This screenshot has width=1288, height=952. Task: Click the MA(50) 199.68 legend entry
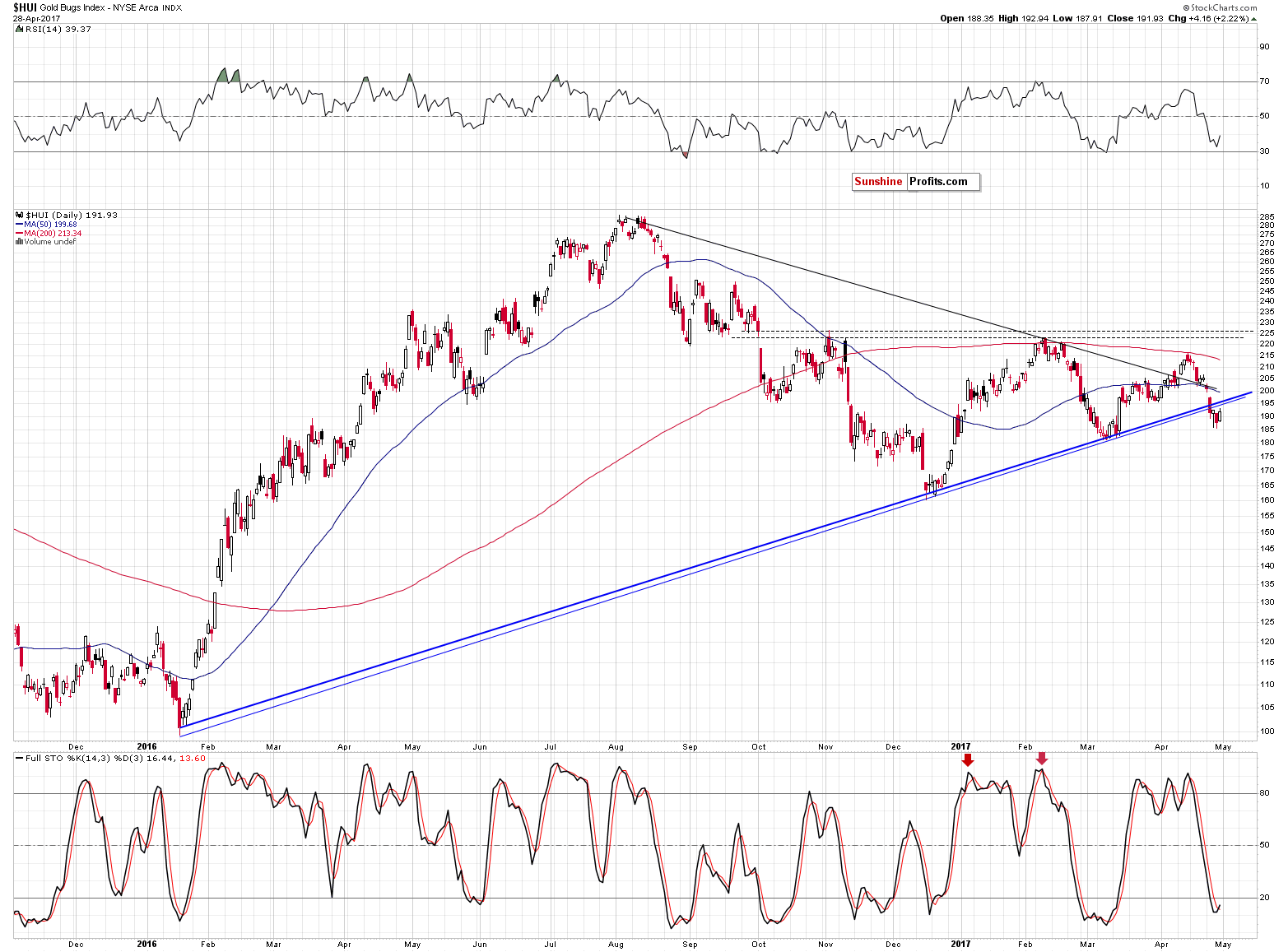(47, 225)
